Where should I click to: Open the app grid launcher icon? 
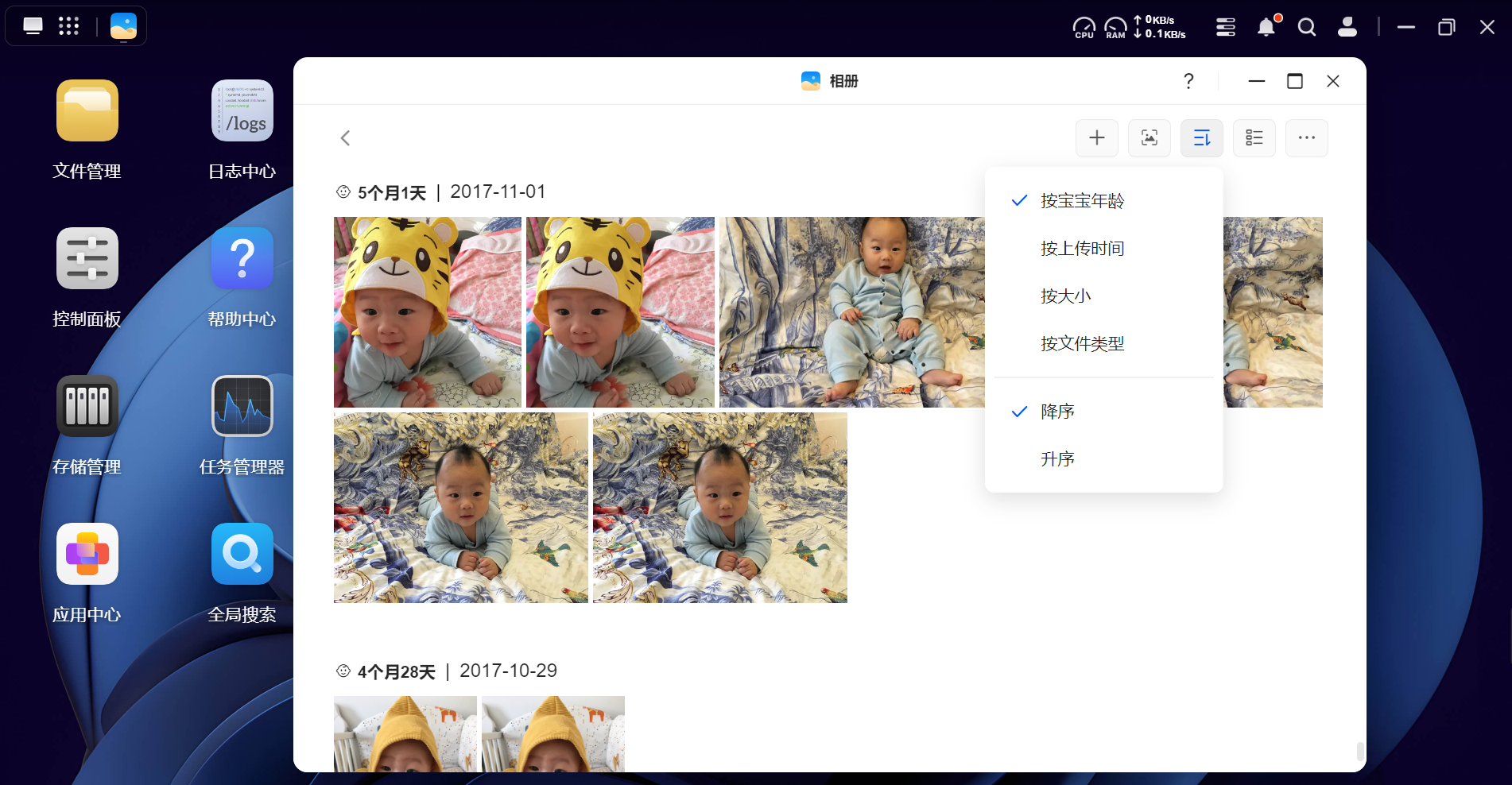(69, 26)
